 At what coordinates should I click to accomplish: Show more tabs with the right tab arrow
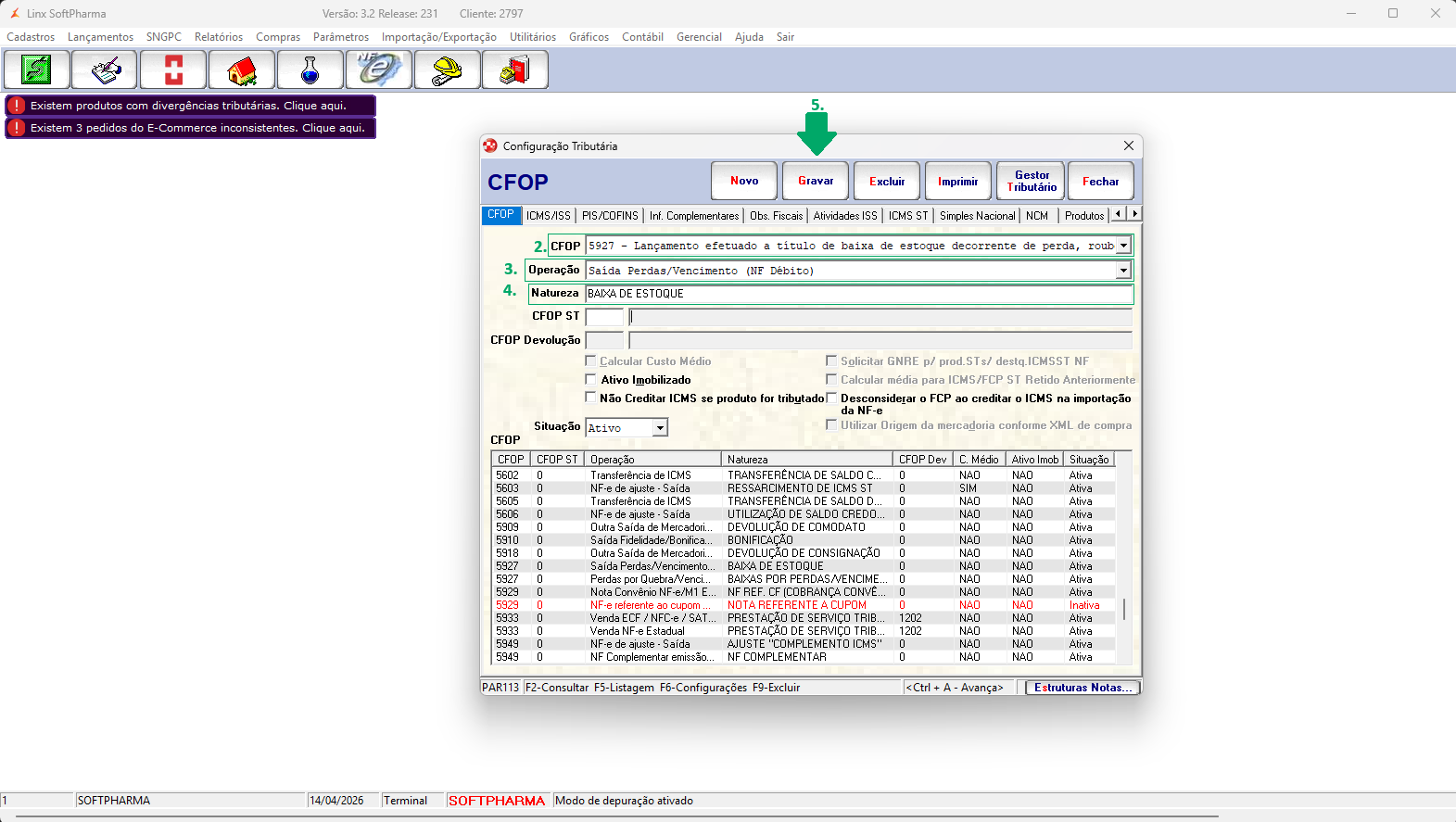click(1134, 214)
